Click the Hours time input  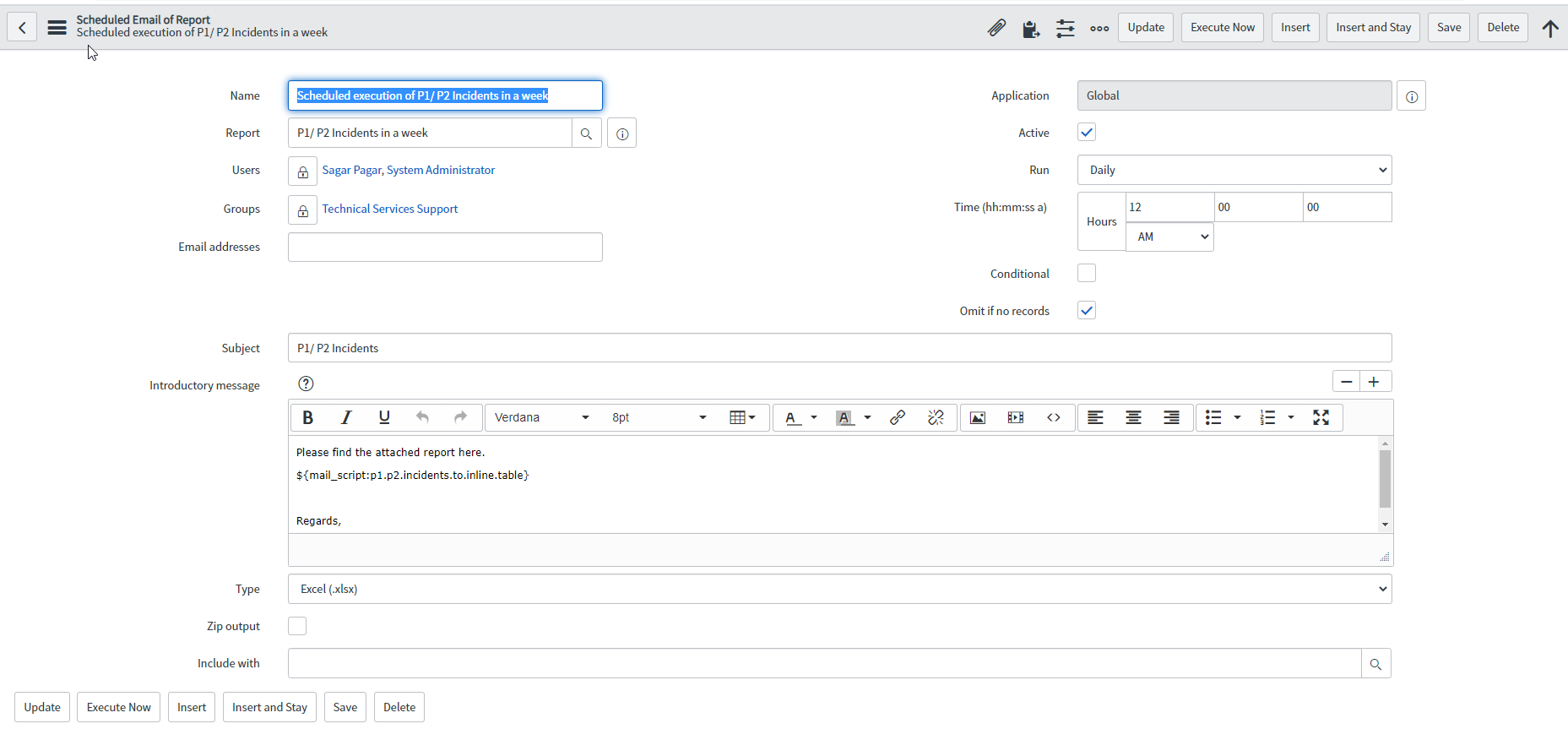(x=1169, y=207)
